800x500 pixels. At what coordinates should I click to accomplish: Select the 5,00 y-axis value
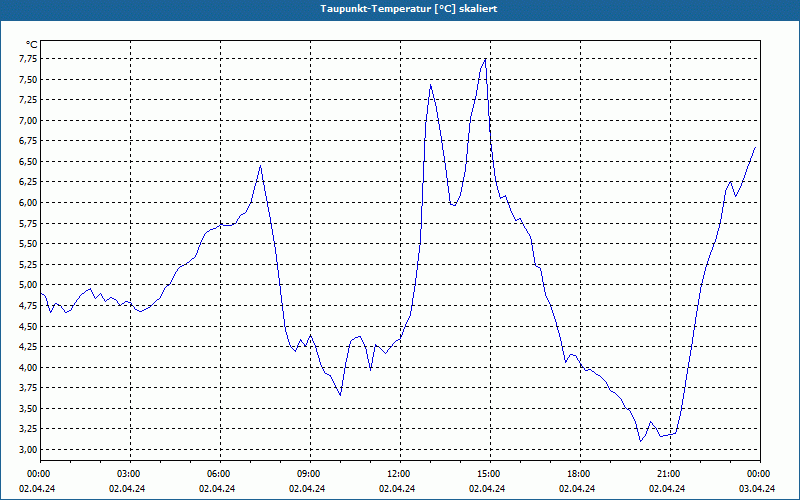click(28, 285)
